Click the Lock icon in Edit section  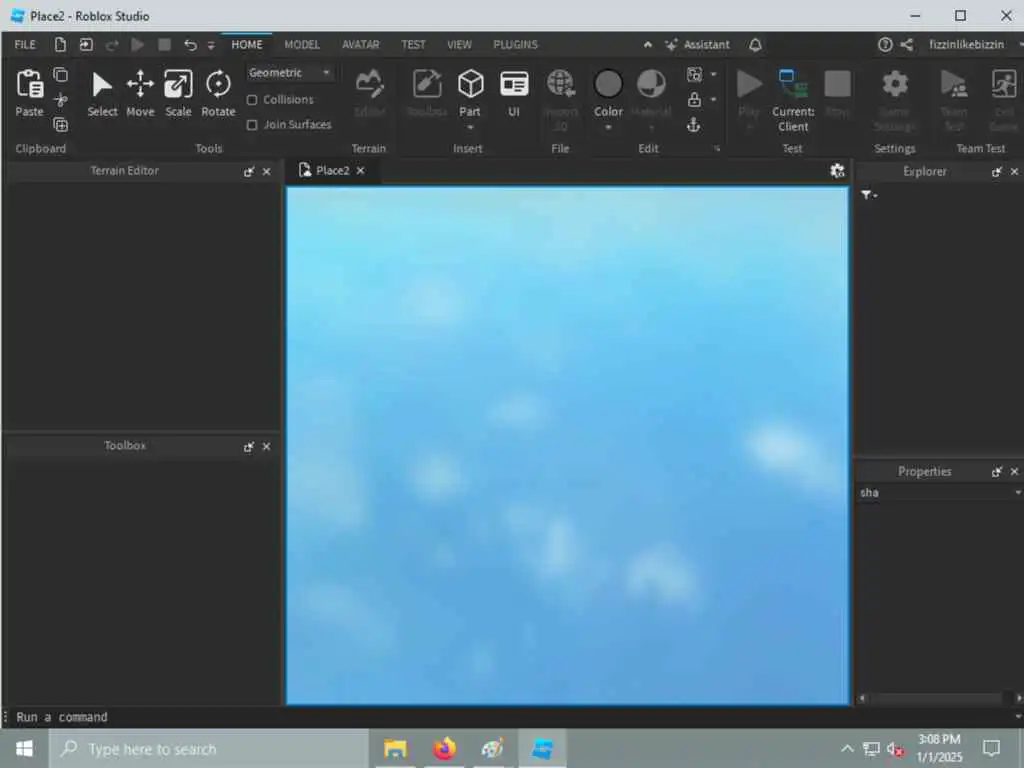click(x=694, y=99)
